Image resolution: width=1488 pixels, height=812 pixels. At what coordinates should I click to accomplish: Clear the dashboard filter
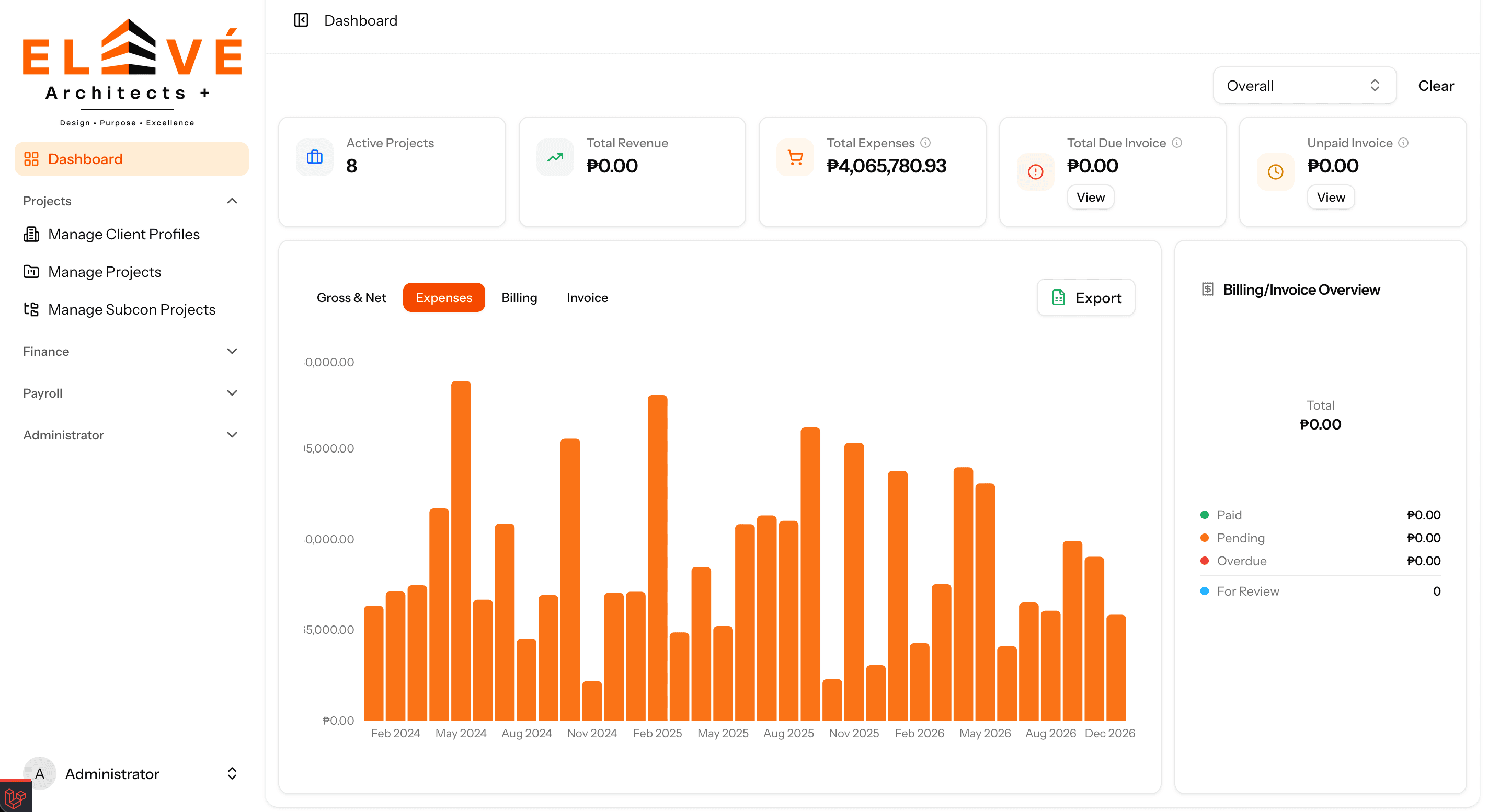point(1435,86)
